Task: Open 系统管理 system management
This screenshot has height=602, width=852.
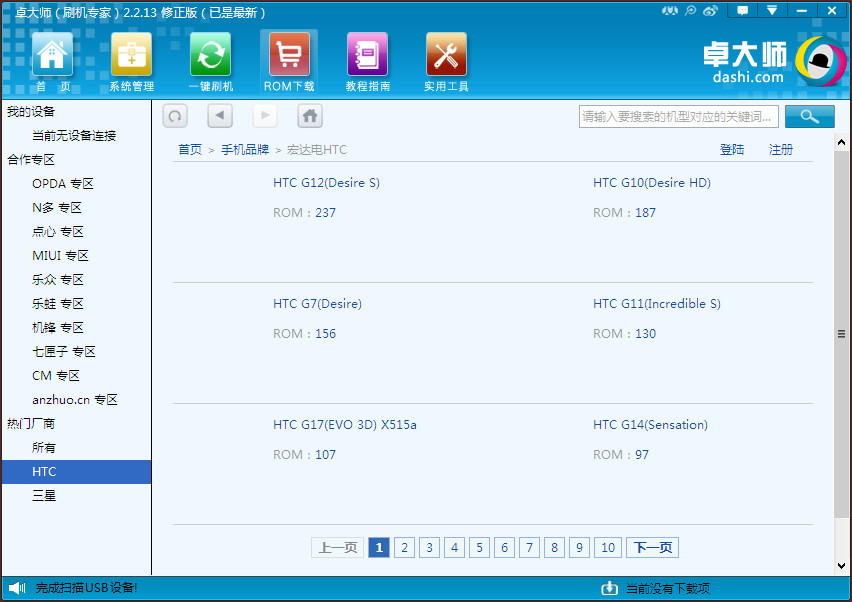Action: coord(131,61)
